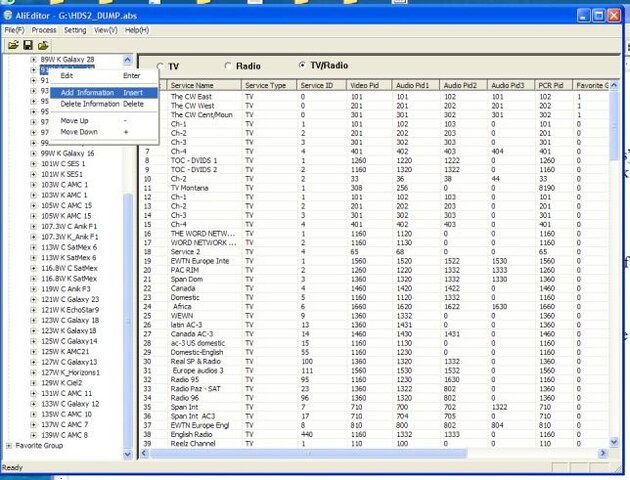Open the Help(H) menu

(x=137, y=30)
